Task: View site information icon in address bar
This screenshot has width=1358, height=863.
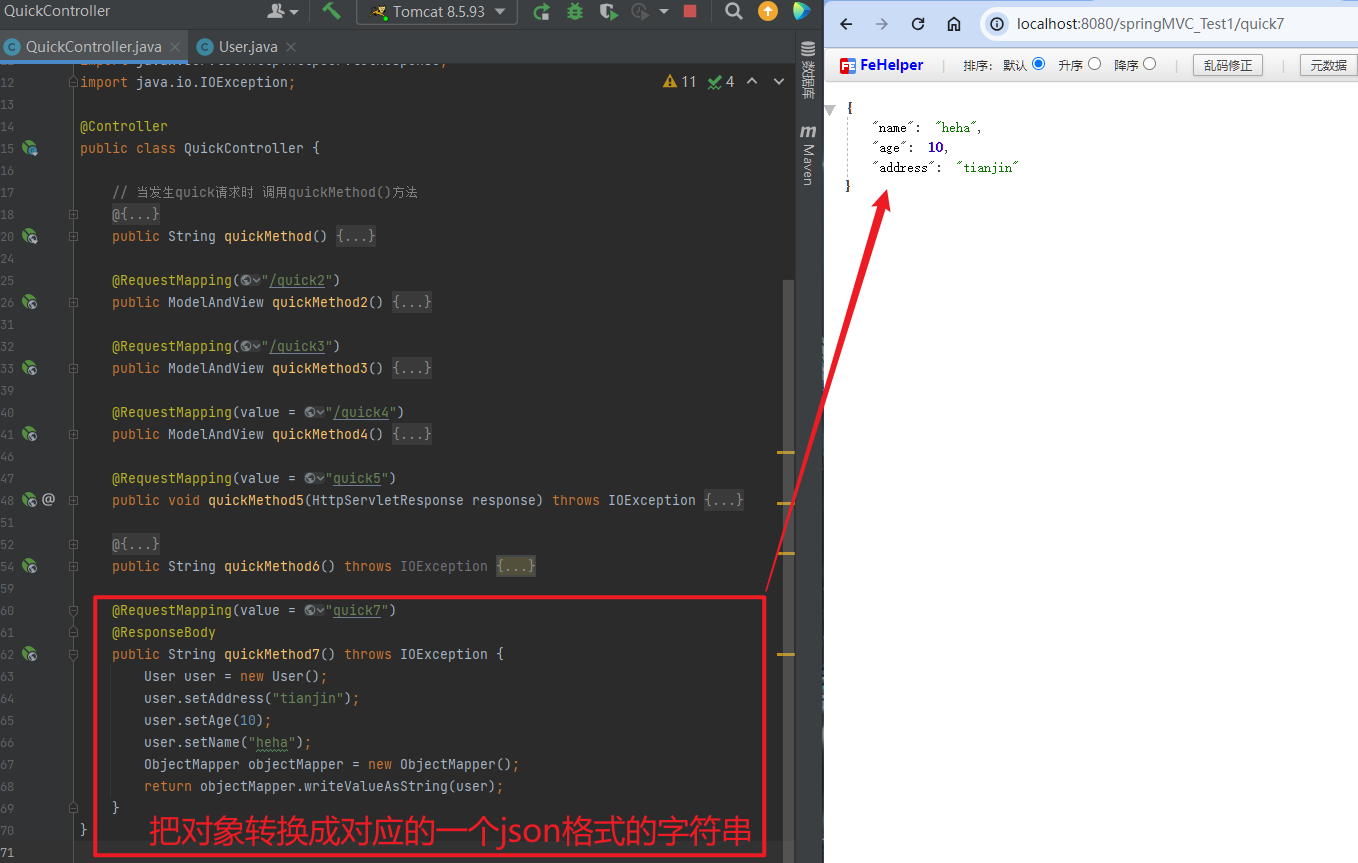Action: tap(997, 24)
